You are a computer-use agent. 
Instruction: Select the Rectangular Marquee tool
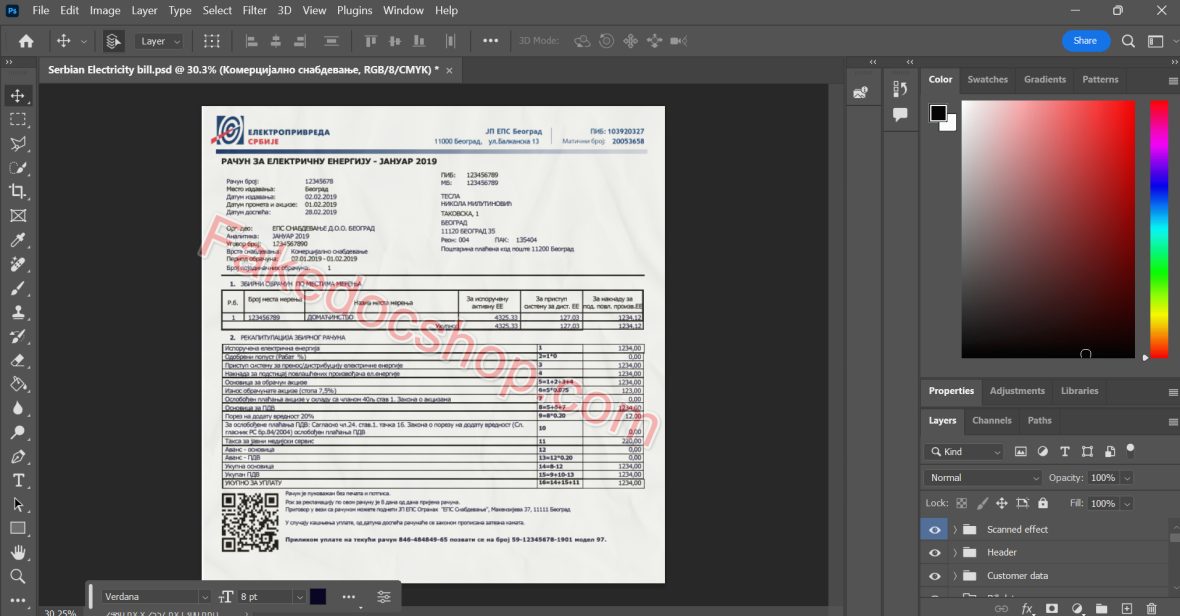[x=18, y=119]
